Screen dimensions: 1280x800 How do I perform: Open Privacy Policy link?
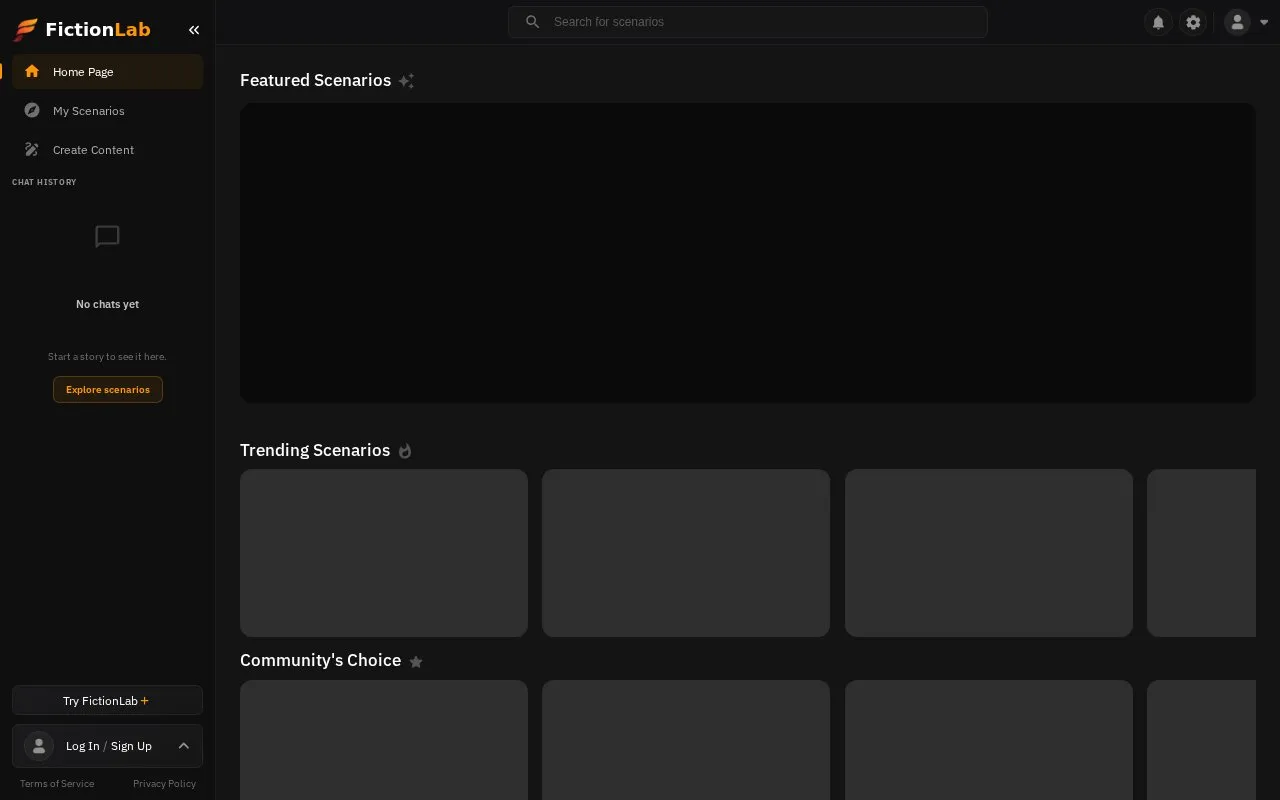click(164, 784)
